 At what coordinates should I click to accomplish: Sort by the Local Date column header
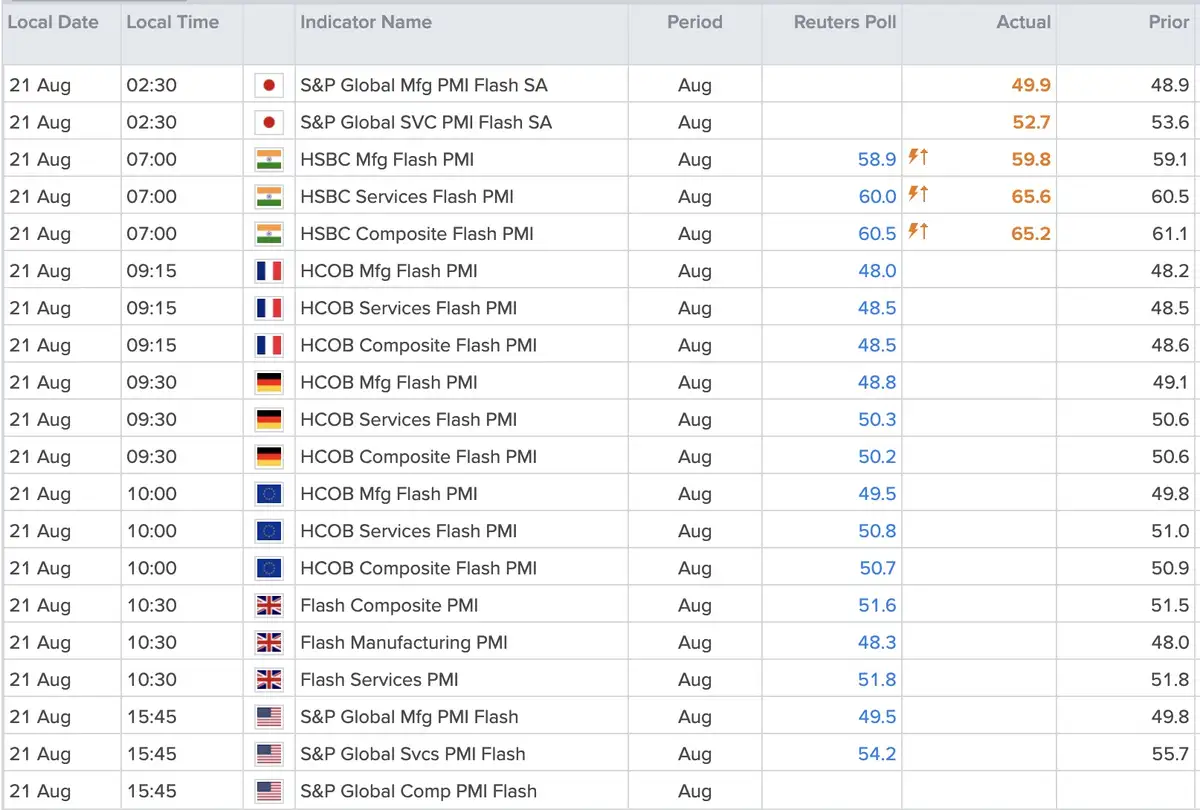click(53, 21)
